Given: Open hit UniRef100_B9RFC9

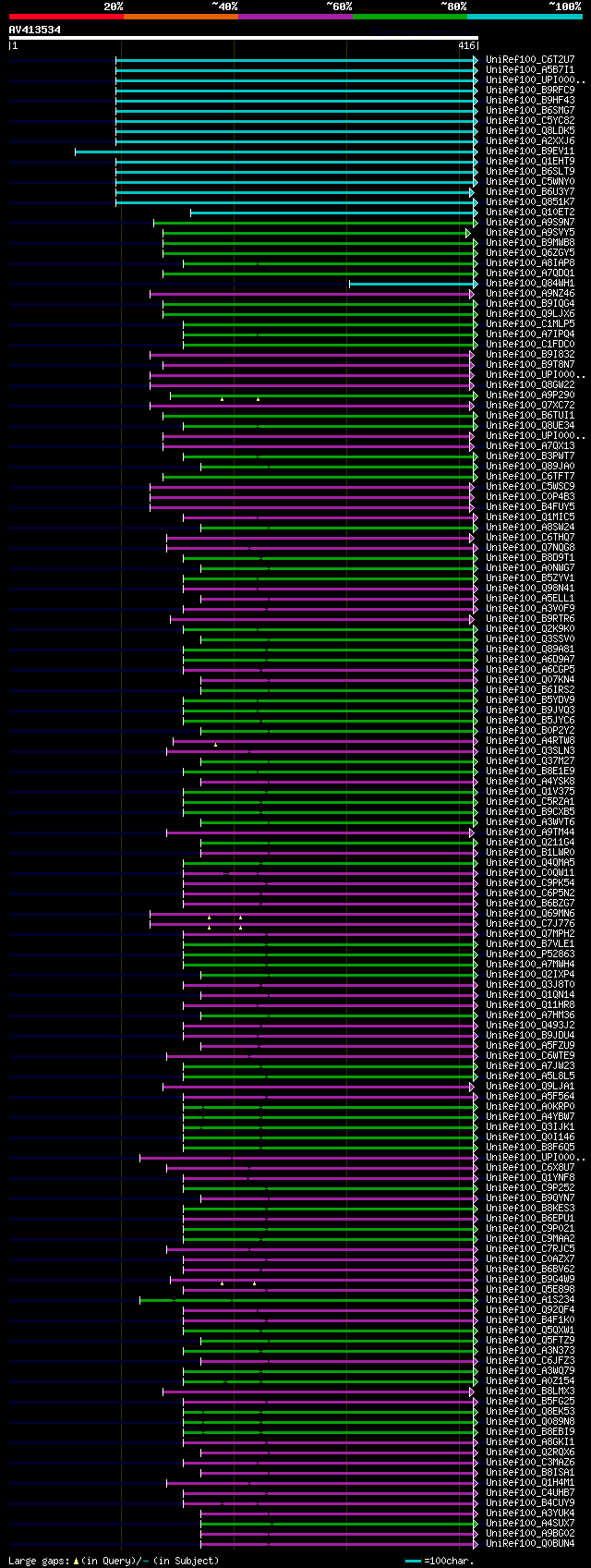Looking at the screenshot, I should 530,90.
